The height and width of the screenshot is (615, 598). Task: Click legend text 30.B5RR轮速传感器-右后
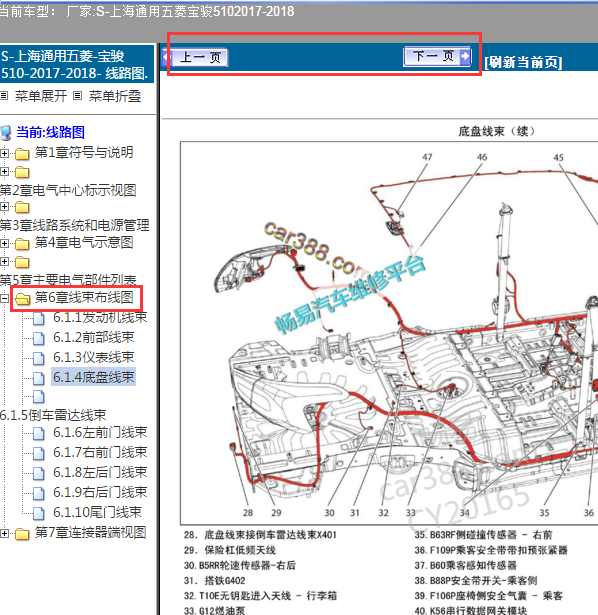240,565
